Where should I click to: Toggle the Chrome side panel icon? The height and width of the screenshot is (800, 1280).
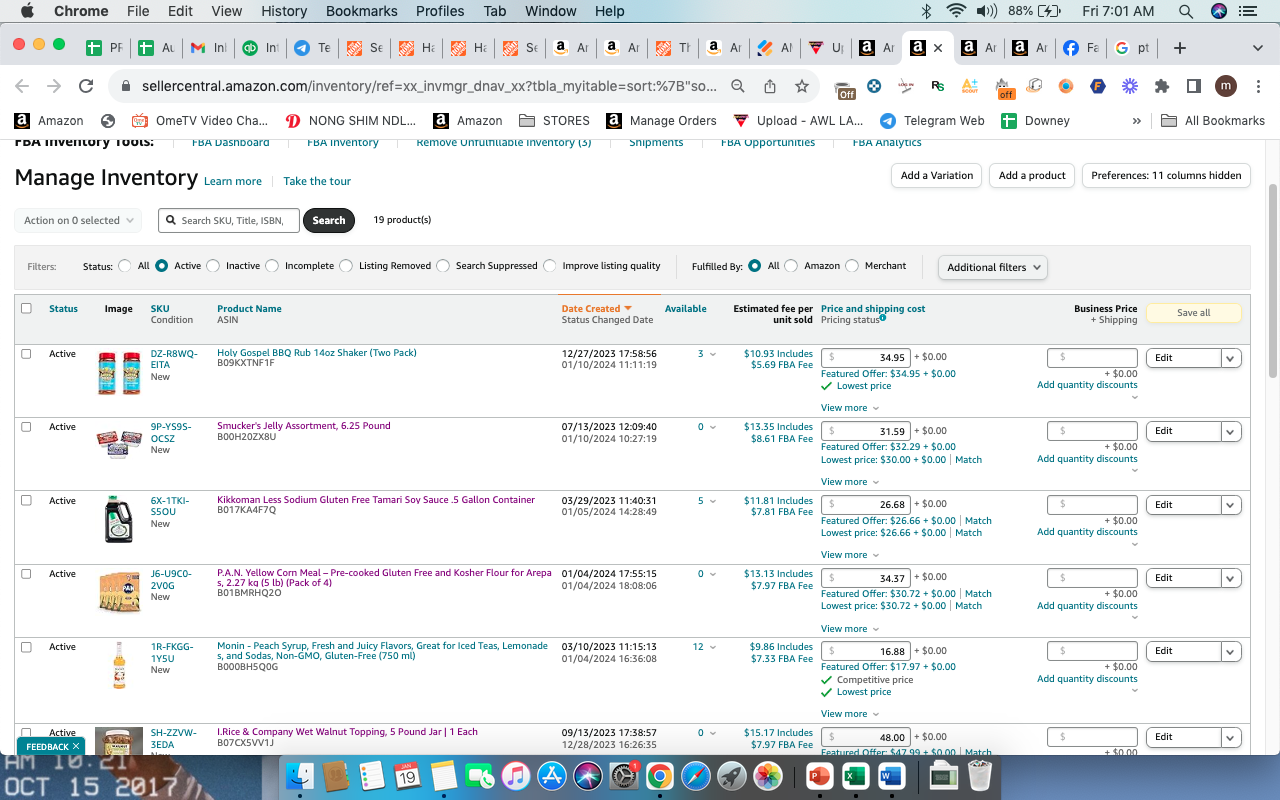tap(1194, 86)
